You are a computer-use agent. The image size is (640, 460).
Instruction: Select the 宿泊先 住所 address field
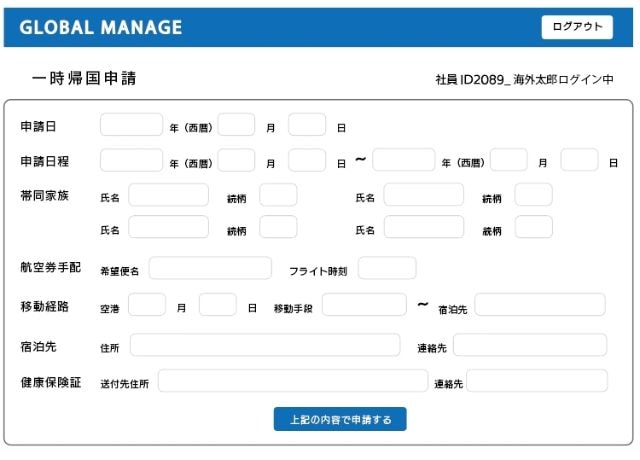[x=264, y=345]
